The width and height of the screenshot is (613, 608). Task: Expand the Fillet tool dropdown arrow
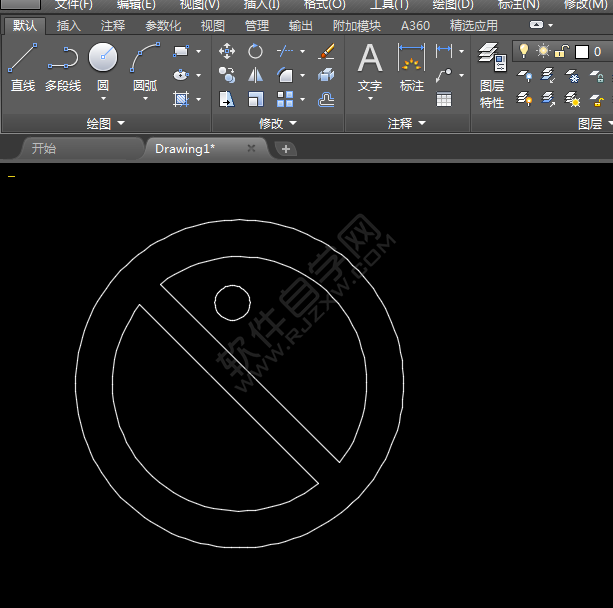tap(303, 75)
